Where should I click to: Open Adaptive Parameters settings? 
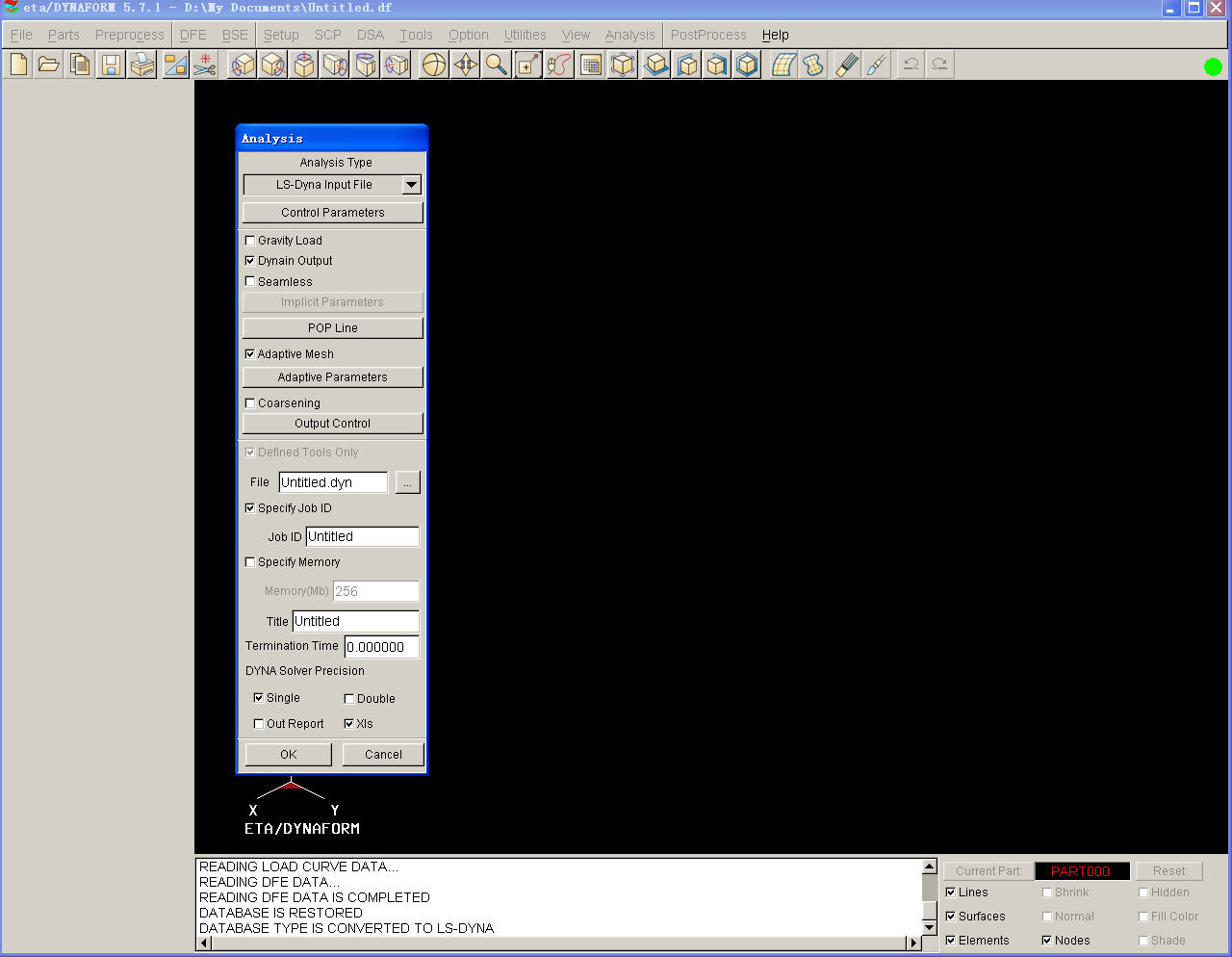tap(333, 377)
